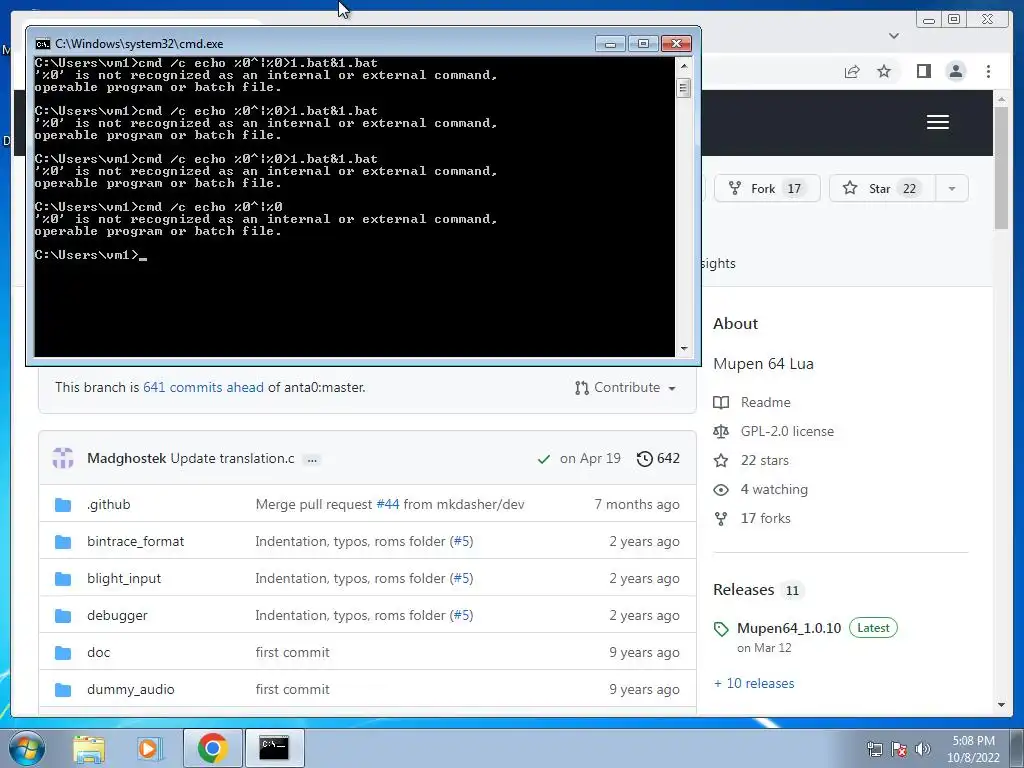The height and width of the screenshot is (768, 1024).
Task: Open 641 commits ahead link
Action: pos(203,387)
